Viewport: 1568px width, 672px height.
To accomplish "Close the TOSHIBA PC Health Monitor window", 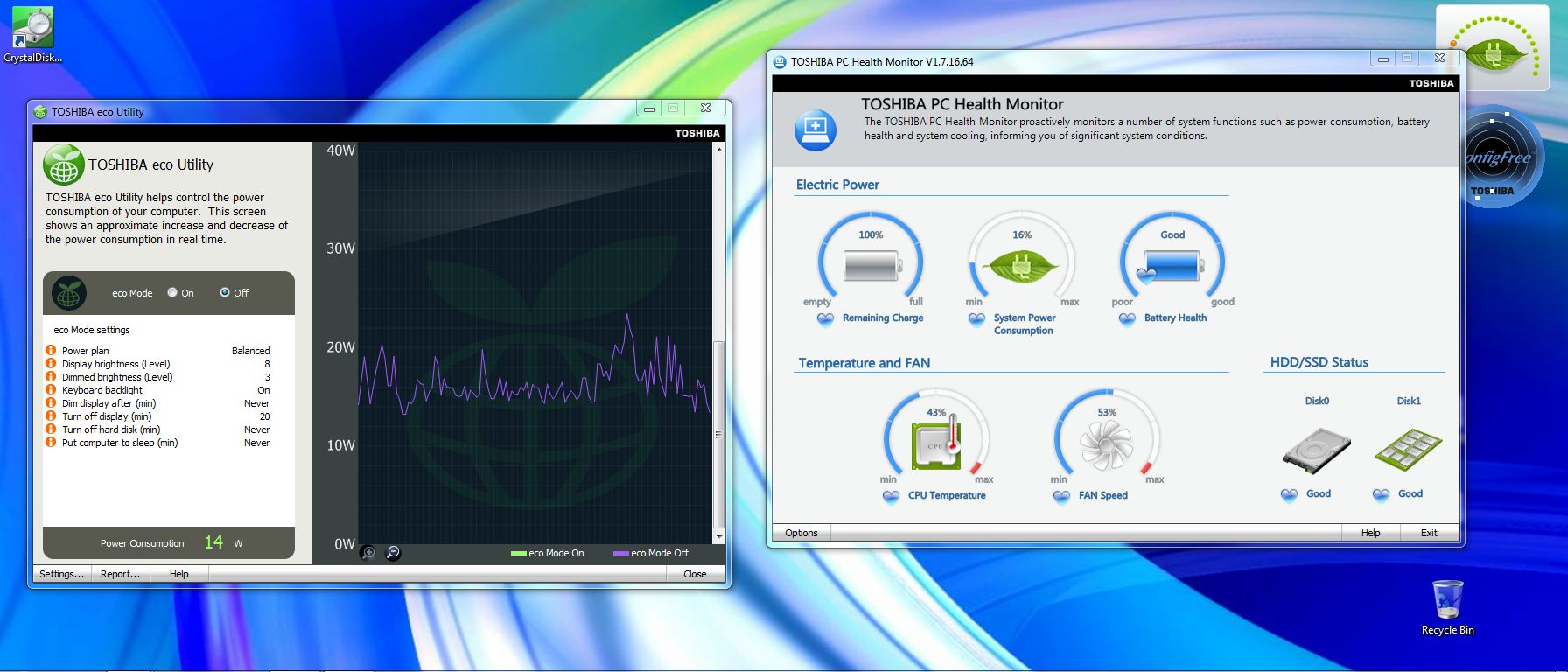I will pyautogui.click(x=1439, y=59).
